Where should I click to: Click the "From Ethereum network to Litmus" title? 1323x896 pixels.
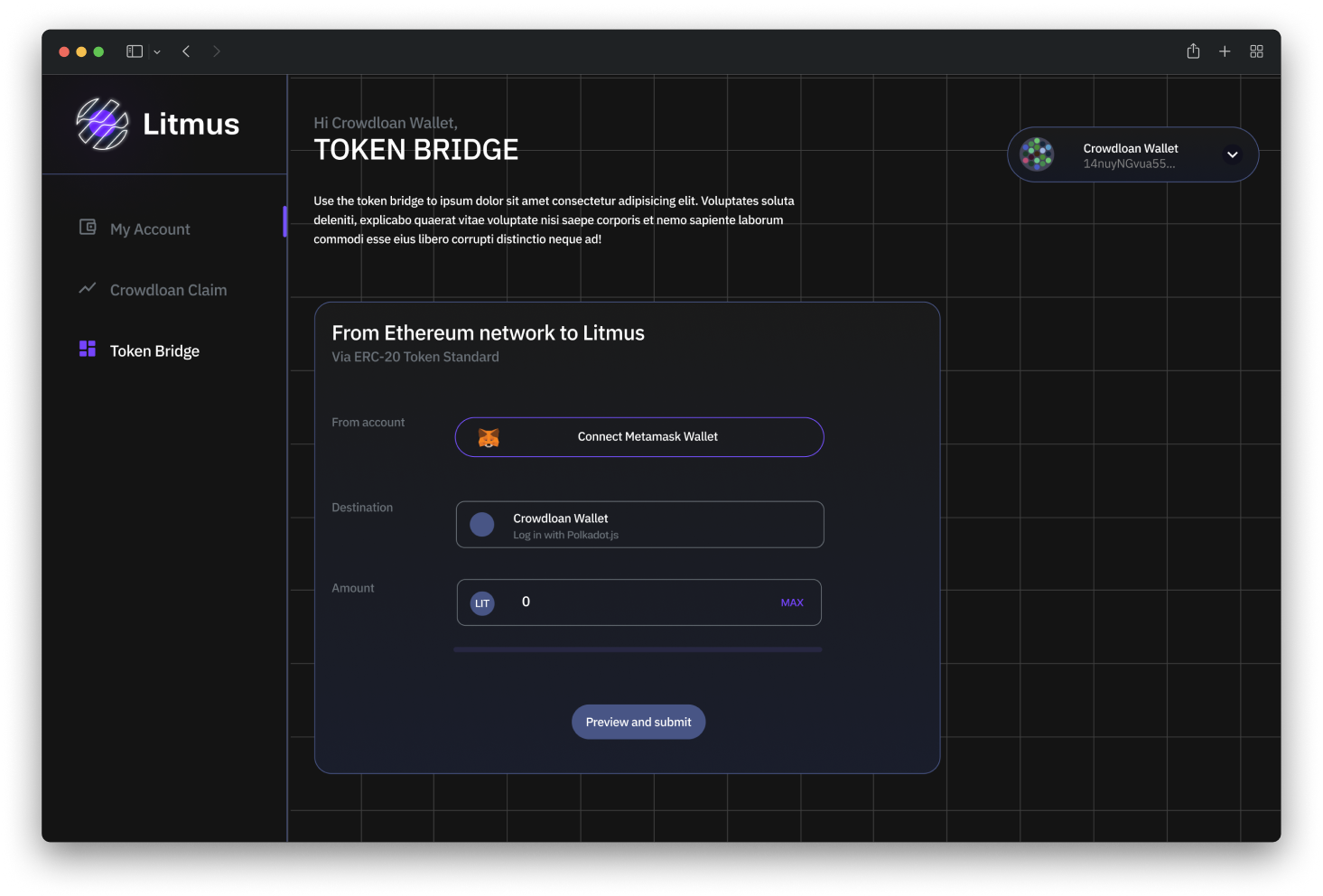tap(489, 333)
